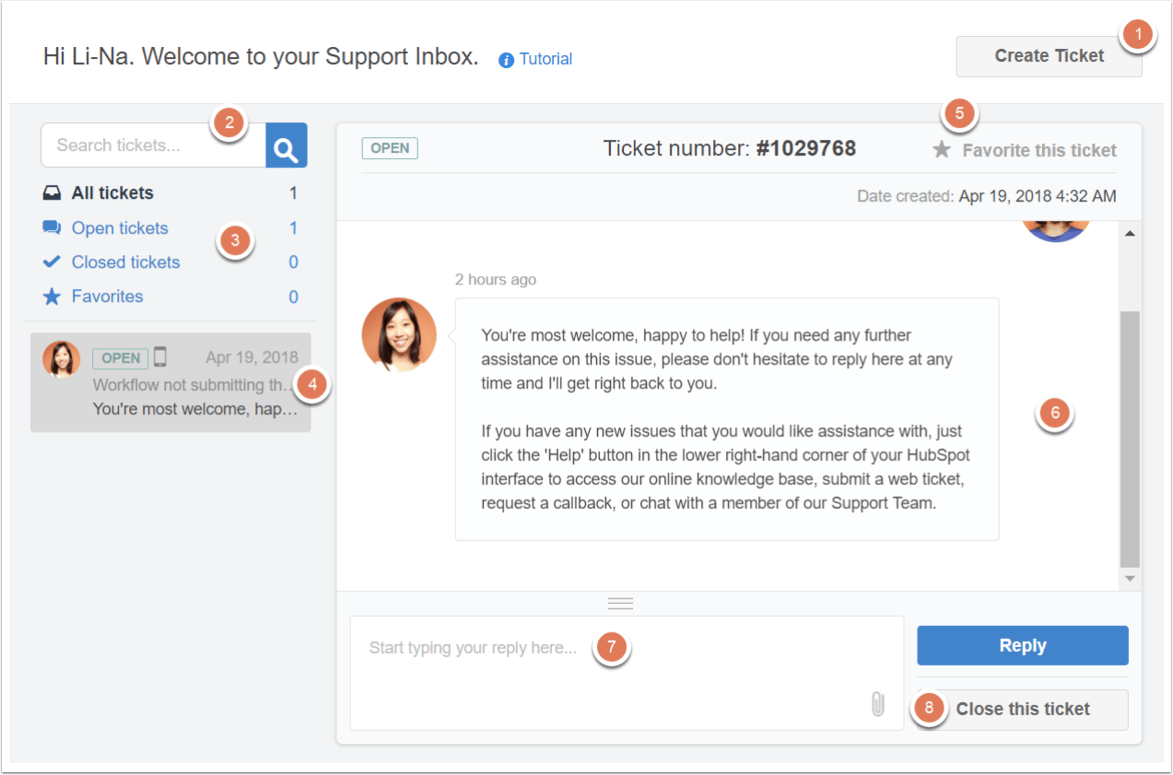The image size is (1173, 775).
Task: Open the Tutorial link
Action: coord(546,59)
